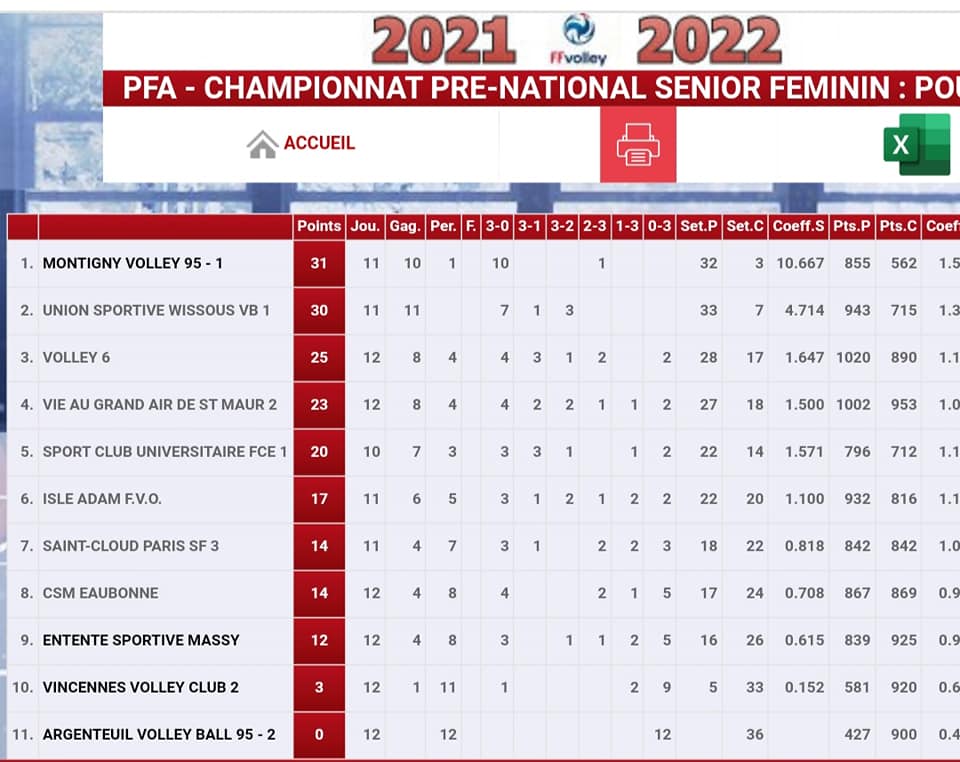Select the Set.P column header
Screen dimensions: 960x762
699,226
